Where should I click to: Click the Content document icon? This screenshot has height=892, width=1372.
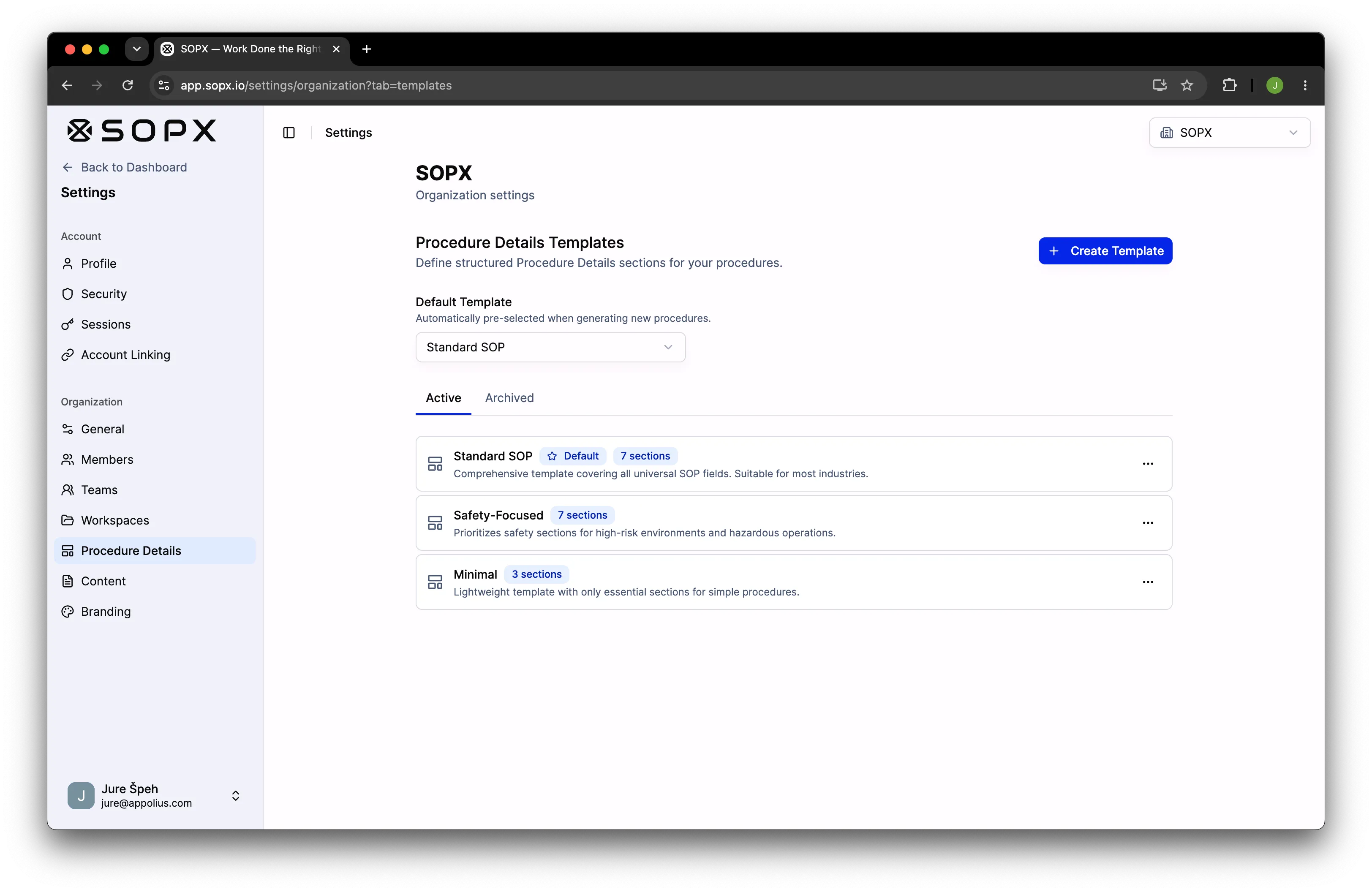(68, 581)
